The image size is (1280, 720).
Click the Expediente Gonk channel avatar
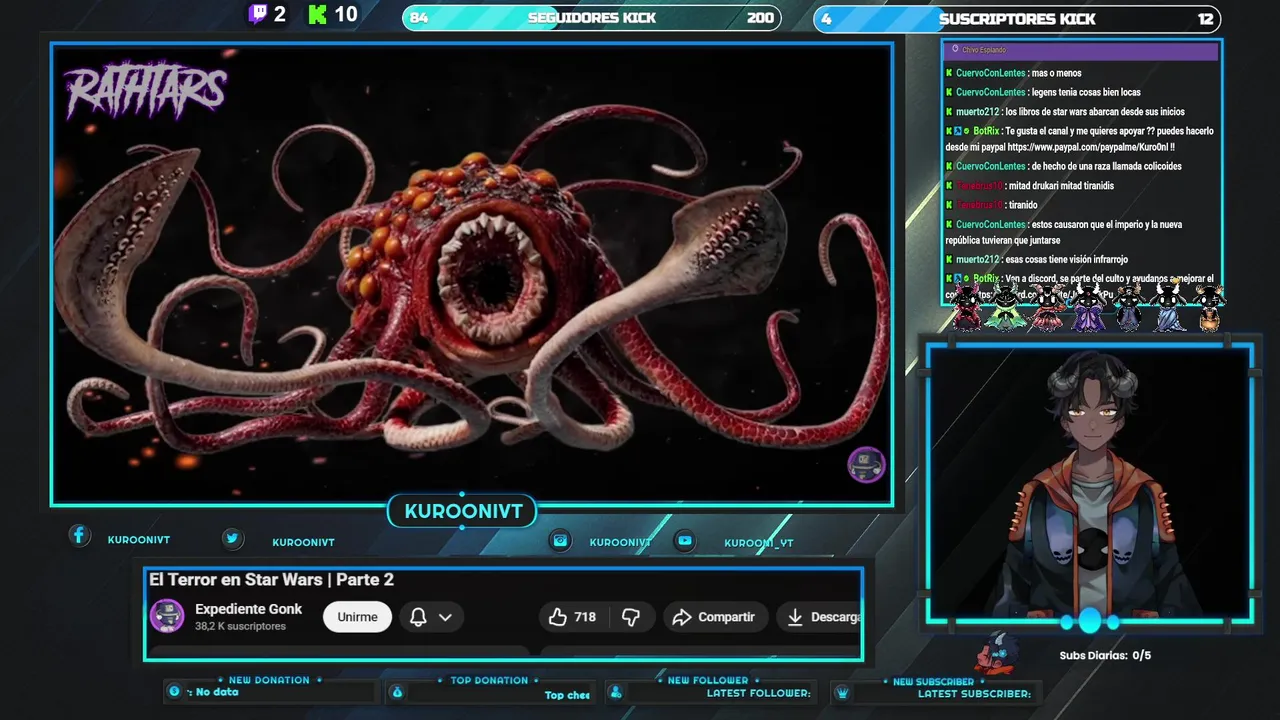click(x=167, y=616)
